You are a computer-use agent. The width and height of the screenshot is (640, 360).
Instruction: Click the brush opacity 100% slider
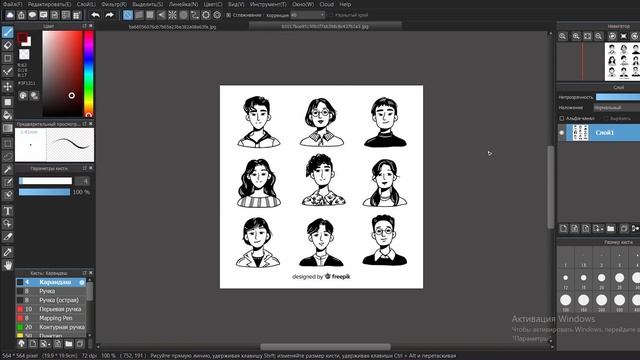point(44,192)
